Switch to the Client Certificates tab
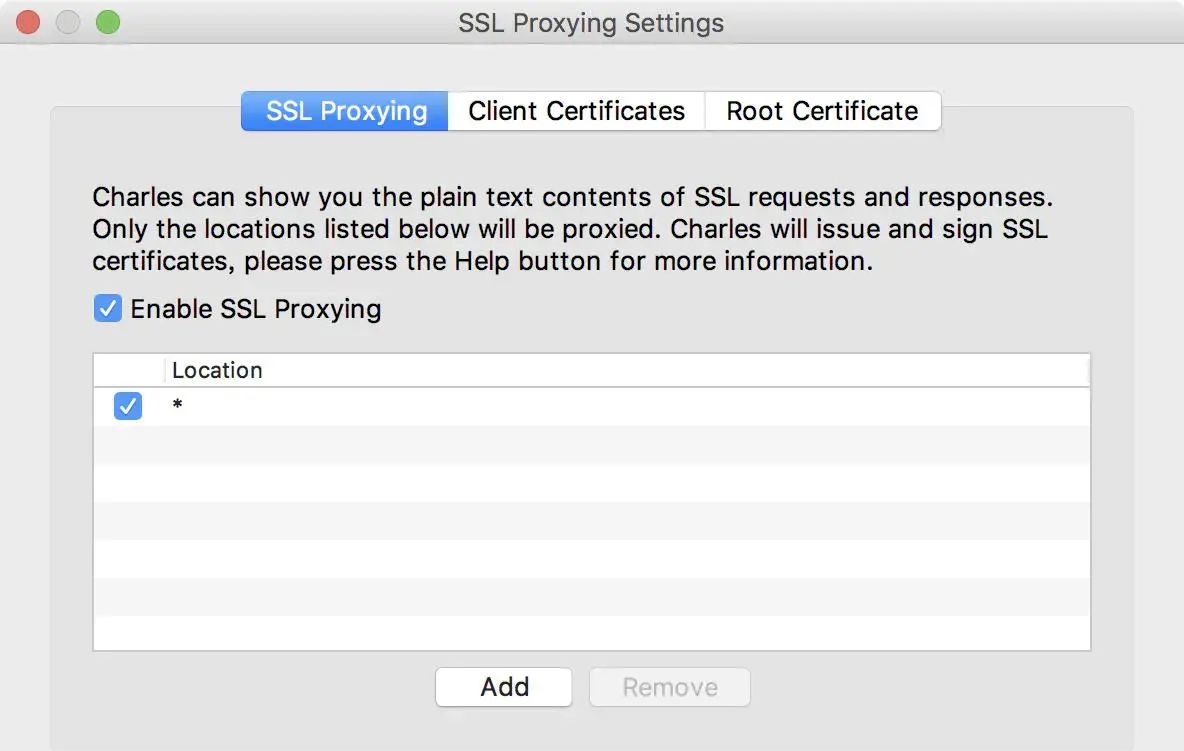 point(576,111)
